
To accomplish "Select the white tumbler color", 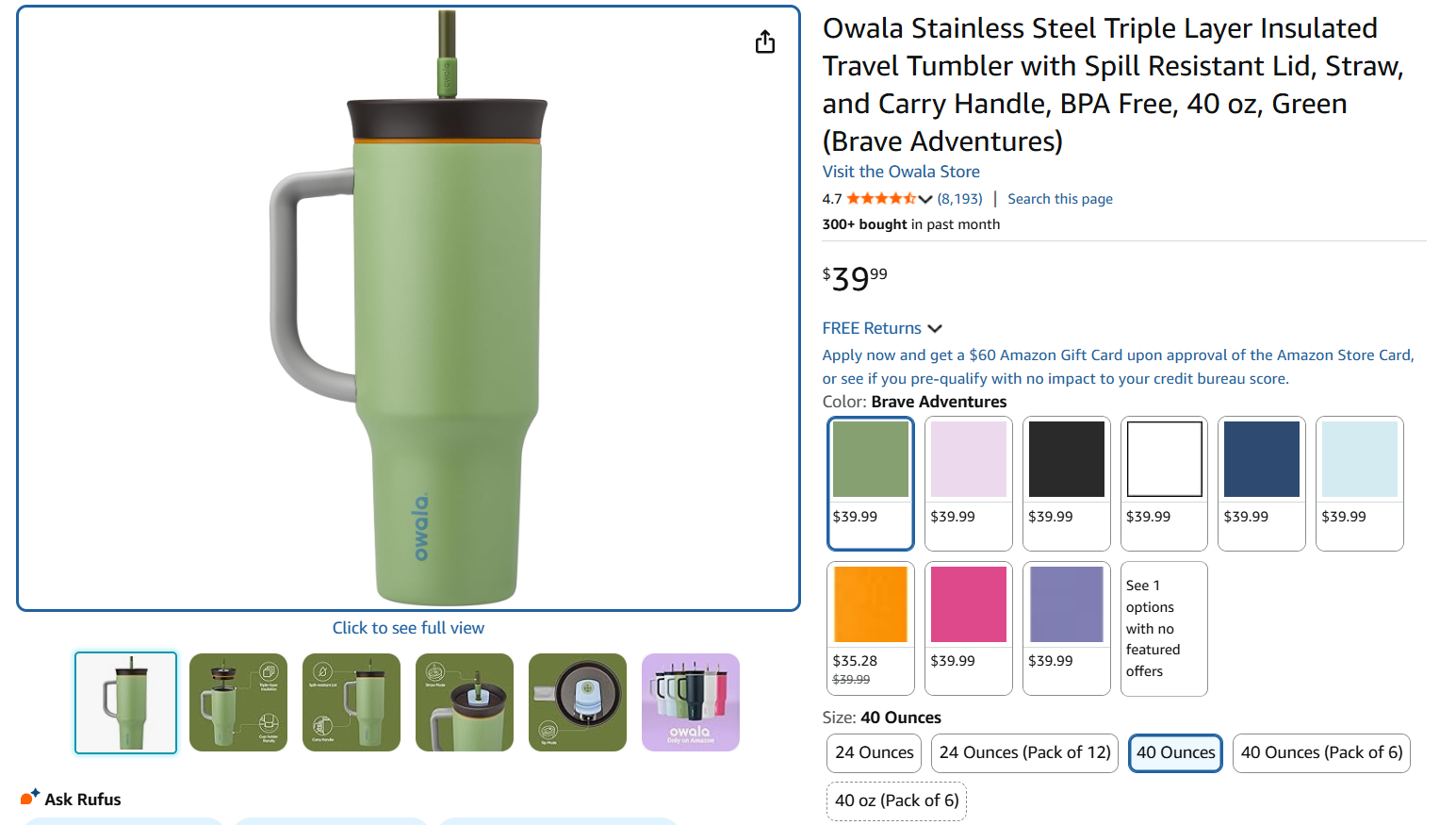I will pos(1164,459).
